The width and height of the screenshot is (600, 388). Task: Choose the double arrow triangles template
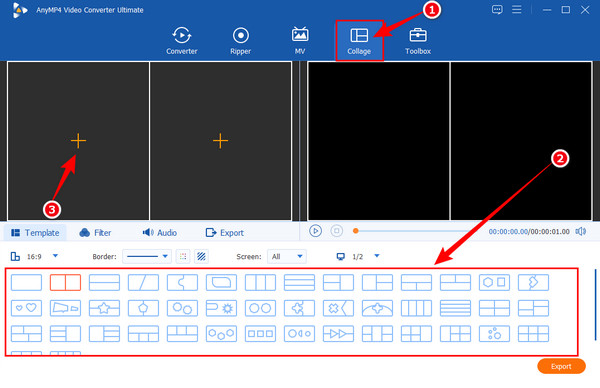(x=339, y=334)
